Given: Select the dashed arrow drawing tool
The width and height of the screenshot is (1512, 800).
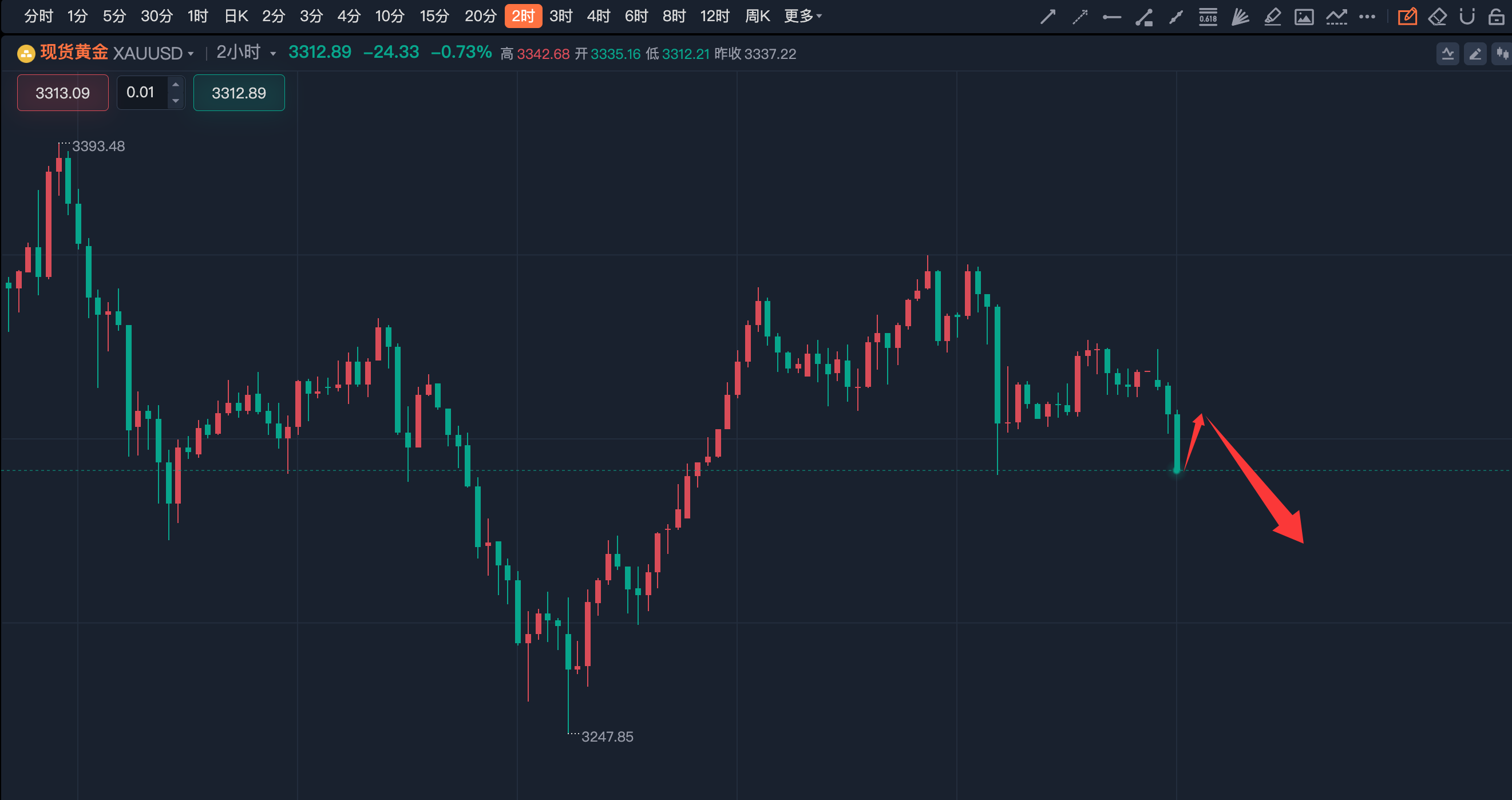Looking at the screenshot, I should click(x=1080, y=17).
